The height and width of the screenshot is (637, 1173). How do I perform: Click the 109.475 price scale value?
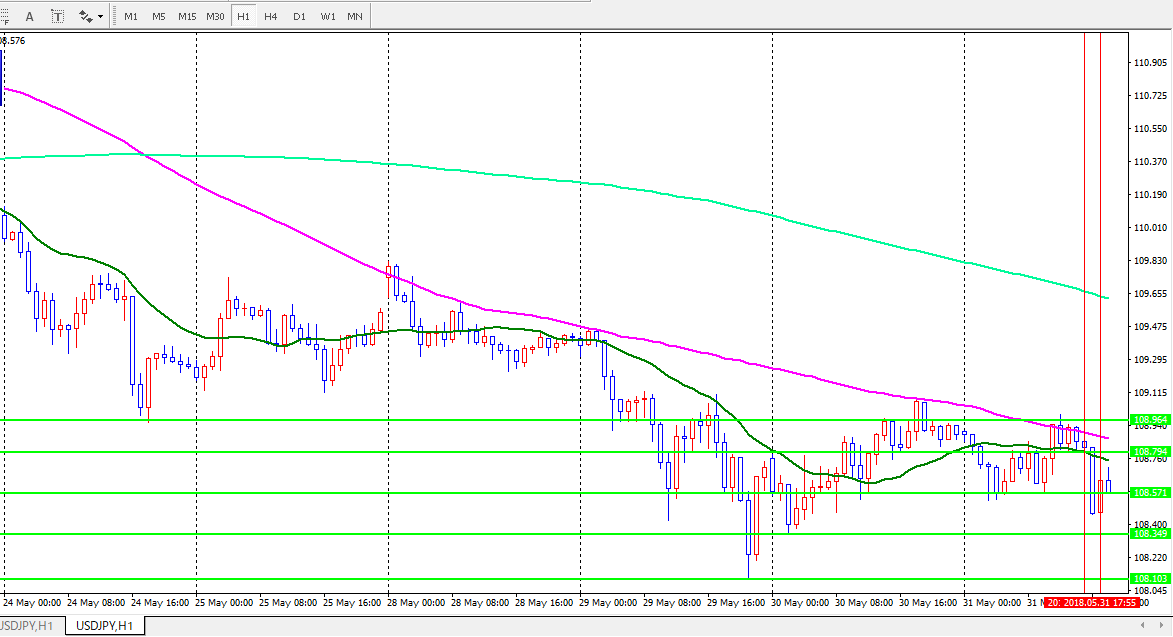tap(1151, 327)
